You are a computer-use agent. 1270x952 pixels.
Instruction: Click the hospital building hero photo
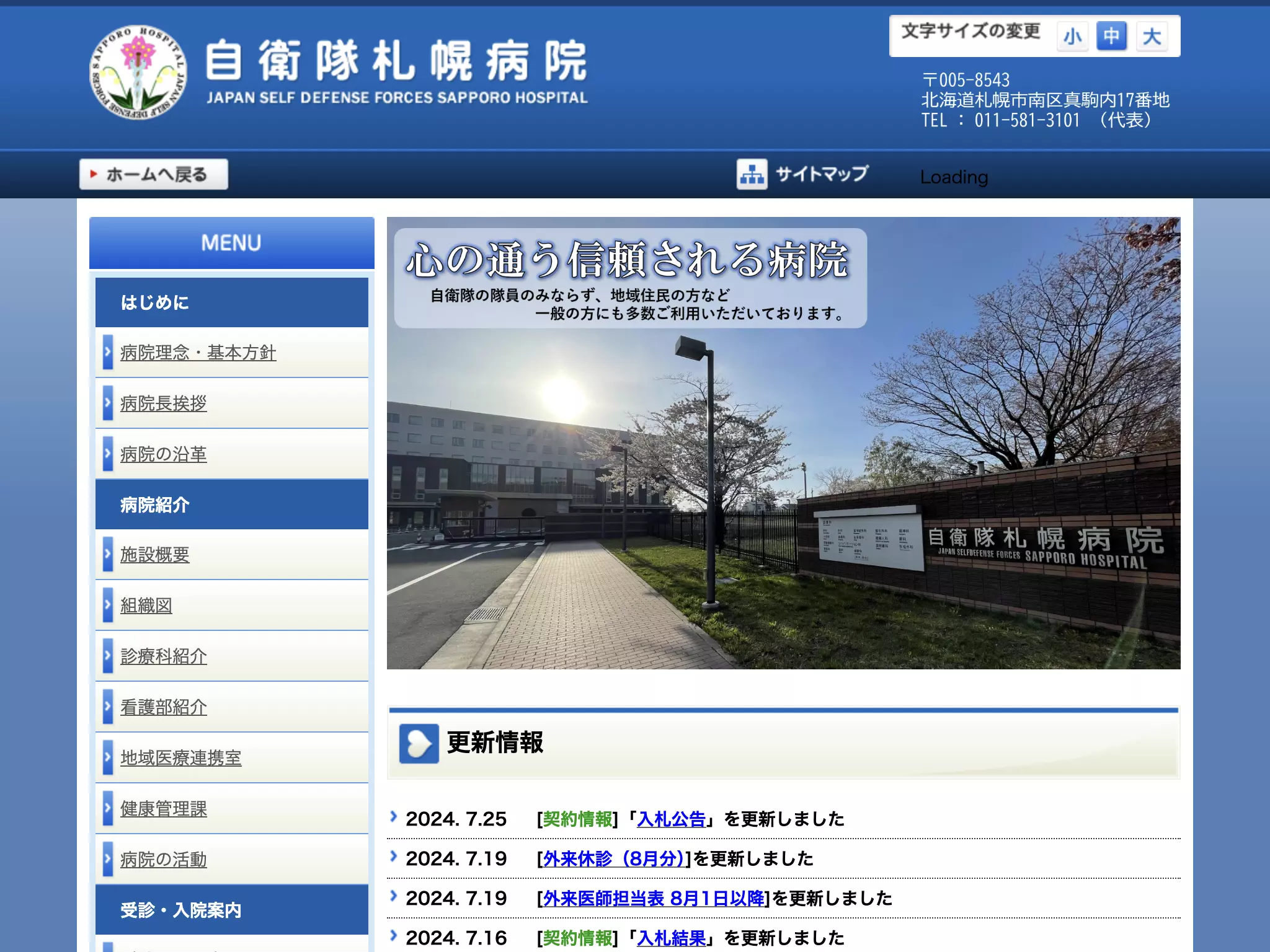pyautogui.click(x=784, y=443)
